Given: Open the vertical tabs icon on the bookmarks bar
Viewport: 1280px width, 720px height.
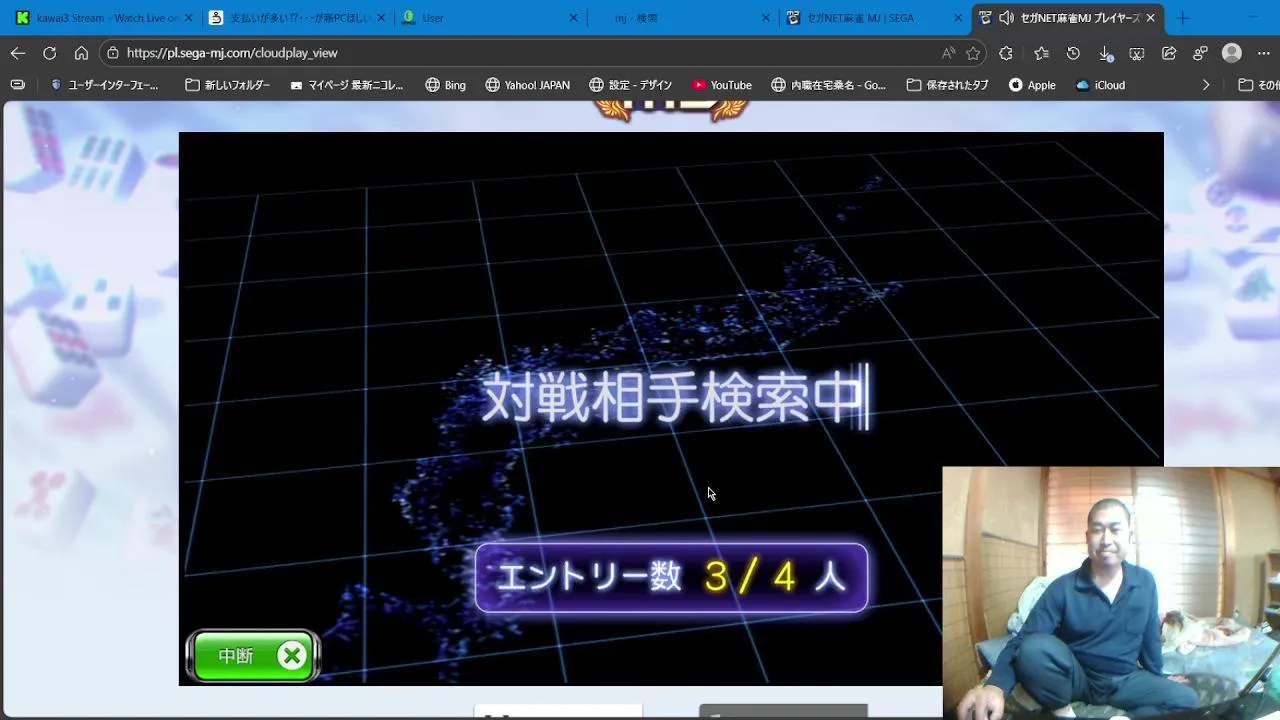Looking at the screenshot, I should point(17,85).
